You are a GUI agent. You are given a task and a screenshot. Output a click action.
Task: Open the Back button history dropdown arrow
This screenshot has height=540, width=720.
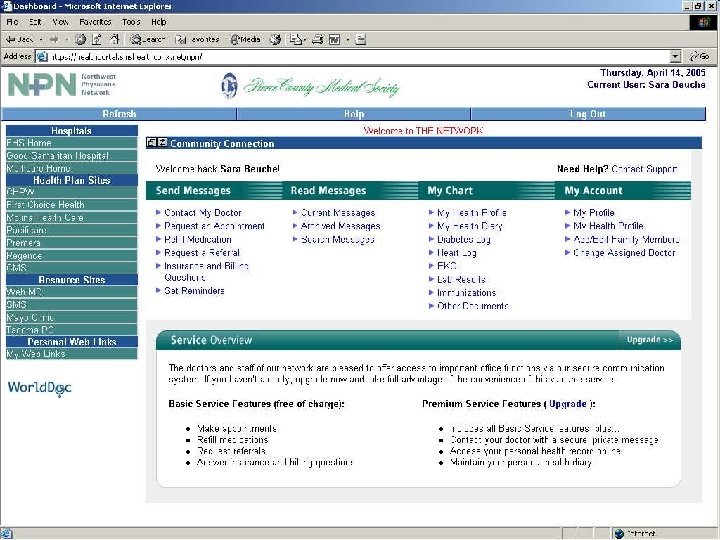[41, 40]
